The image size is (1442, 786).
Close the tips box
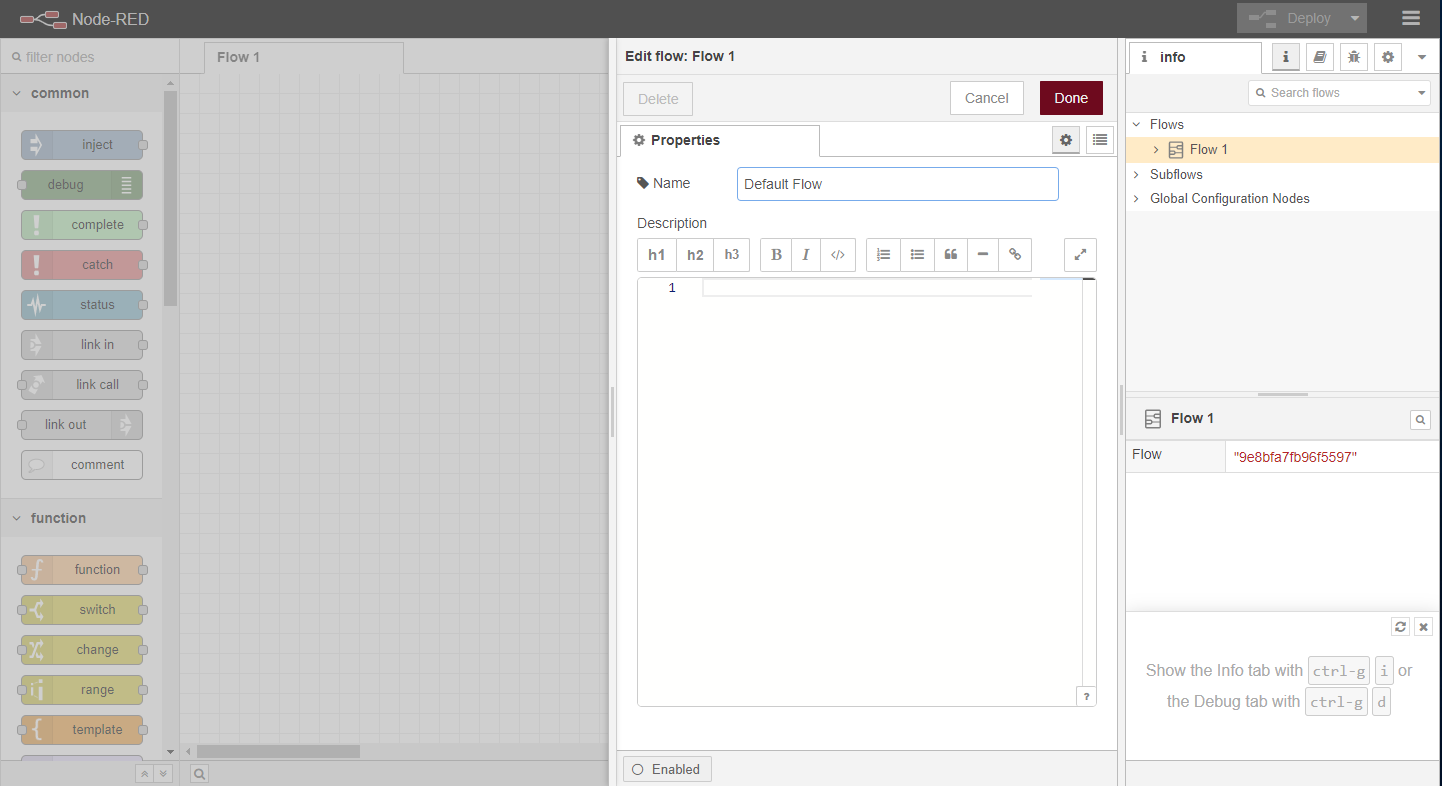1424,627
